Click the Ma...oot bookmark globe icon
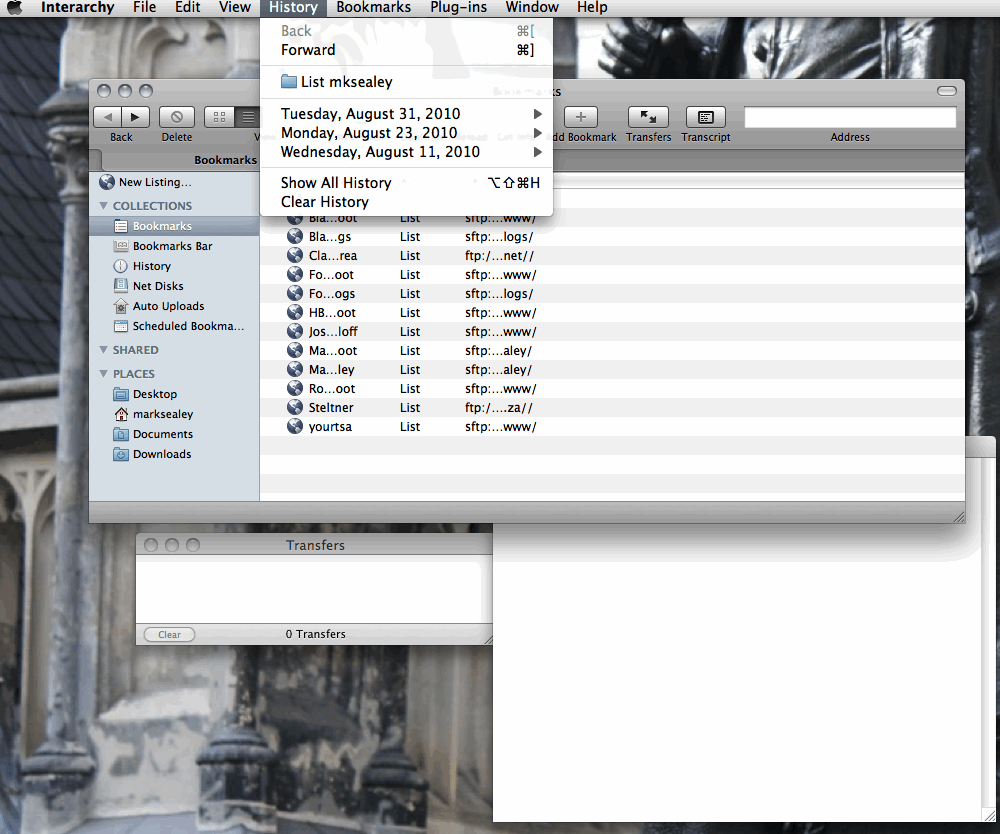The image size is (1000, 834). pyautogui.click(x=295, y=351)
